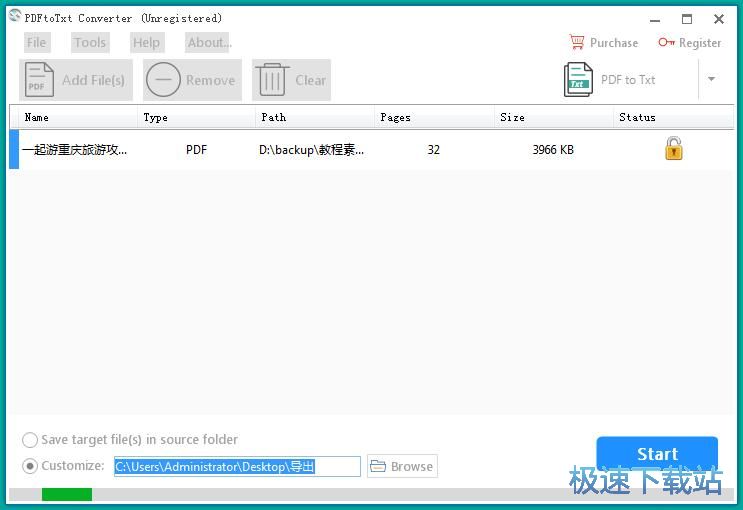
Task: Close the PDFtoTxt Converter window
Action: click(719, 19)
